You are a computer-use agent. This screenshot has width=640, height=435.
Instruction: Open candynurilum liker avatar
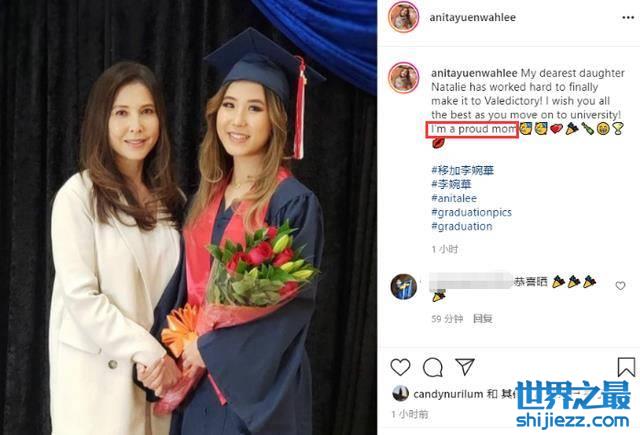(400, 394)
